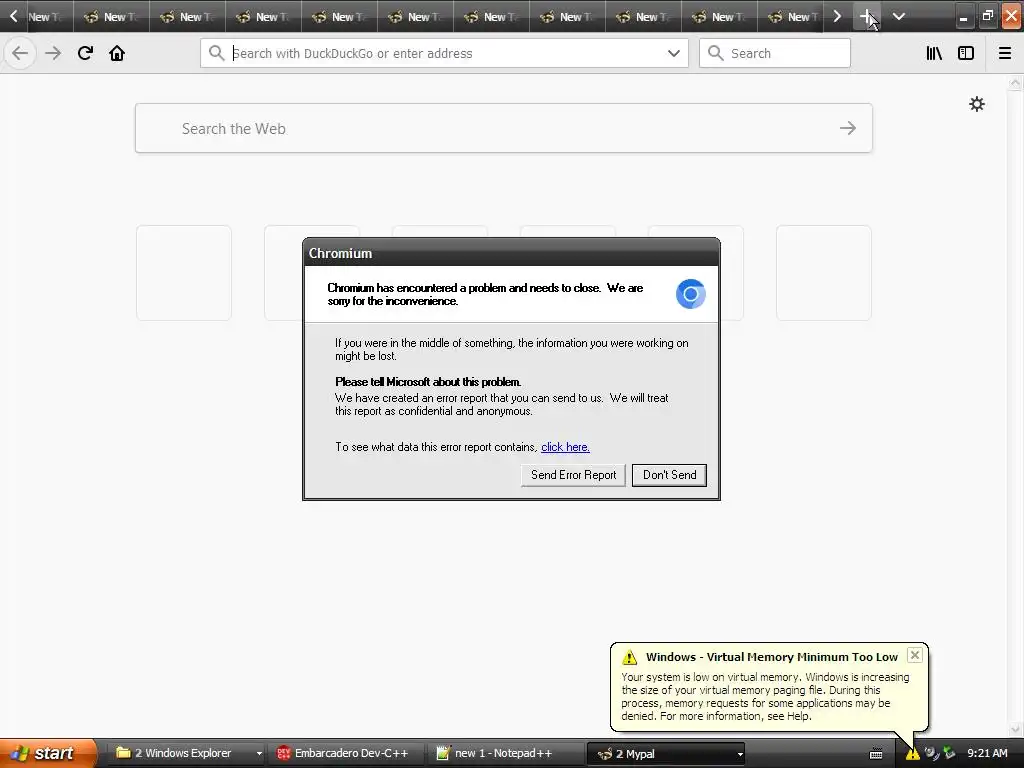Click the page scrollbar down arrow
Image resolution: width=1024 pixels, height=768 pixels.
pos(1016,729)
